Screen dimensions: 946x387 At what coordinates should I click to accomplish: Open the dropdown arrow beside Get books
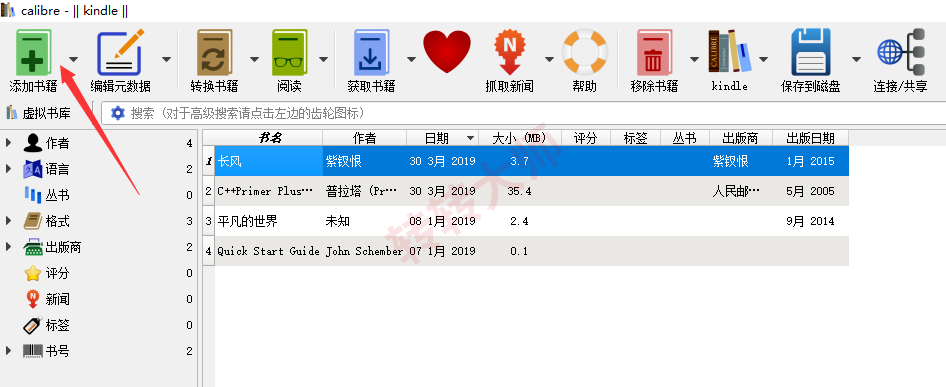411,59
